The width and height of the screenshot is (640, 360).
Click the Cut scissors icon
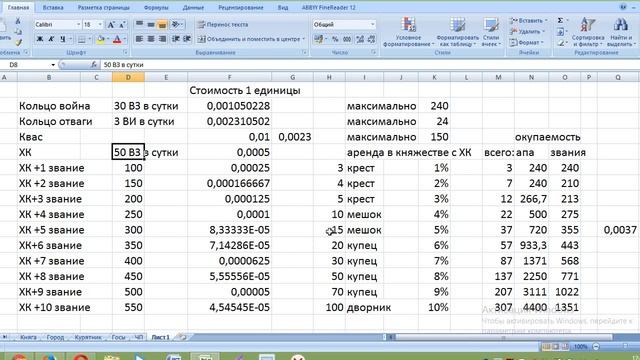click(x=18, y=20)
